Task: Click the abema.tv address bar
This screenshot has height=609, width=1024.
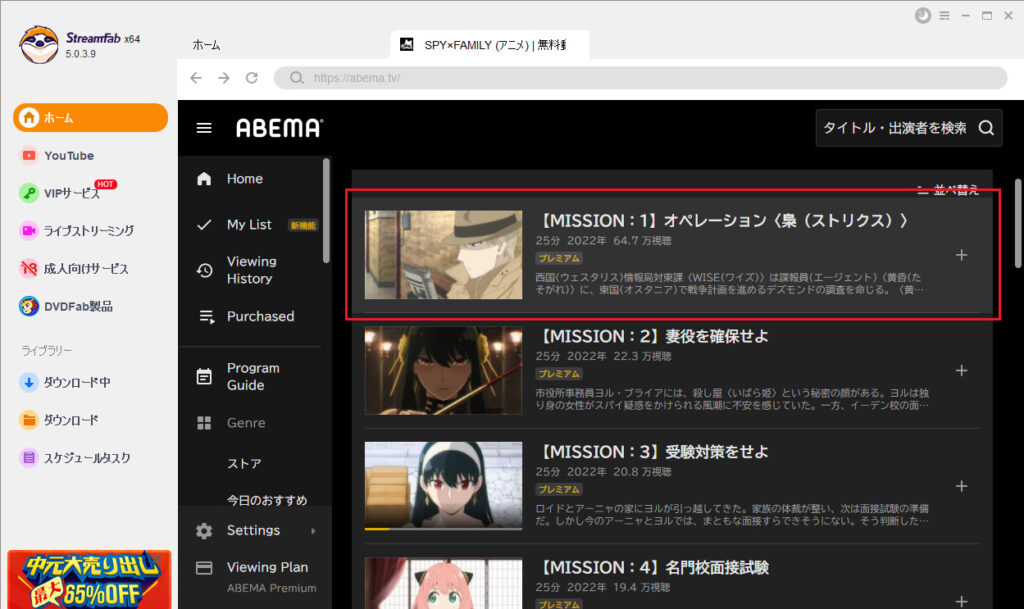Action: [640, 78]
